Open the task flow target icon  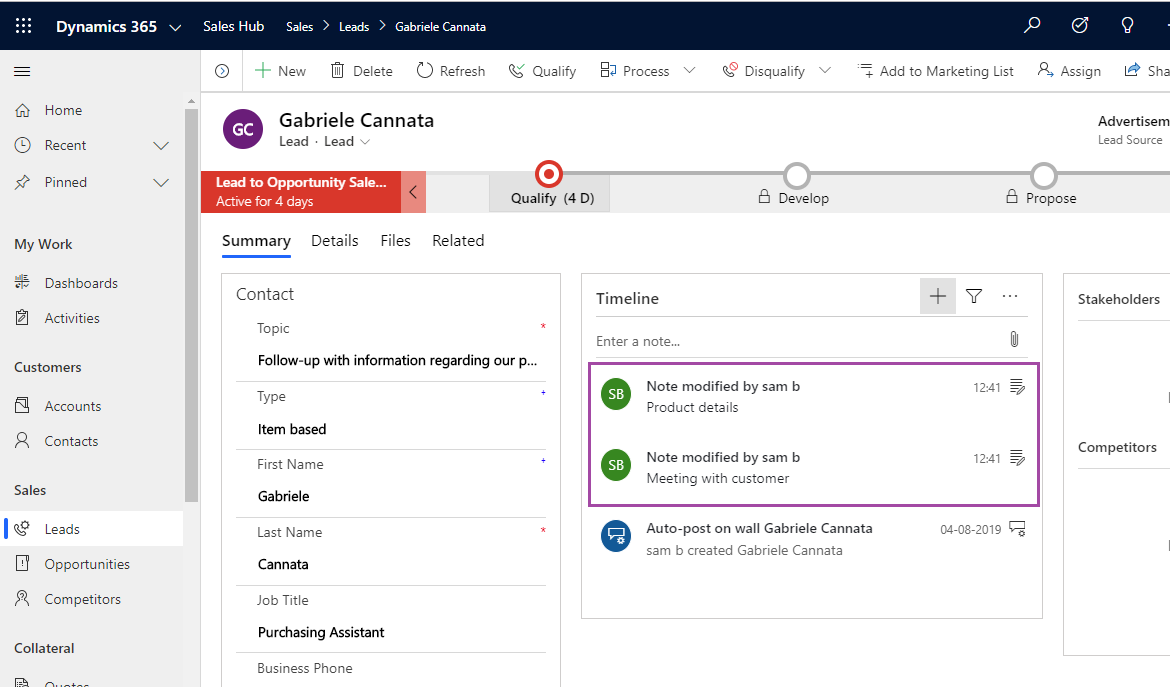tap(1080, 26)
